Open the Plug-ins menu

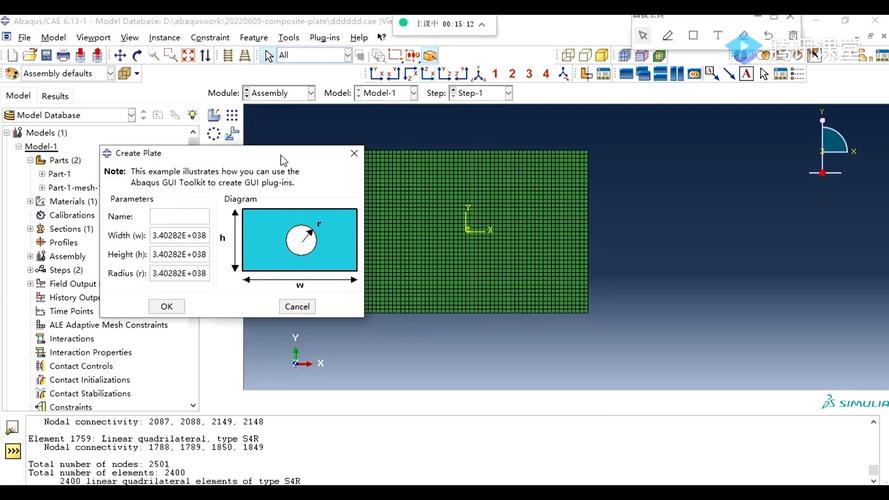click(325, 37)
